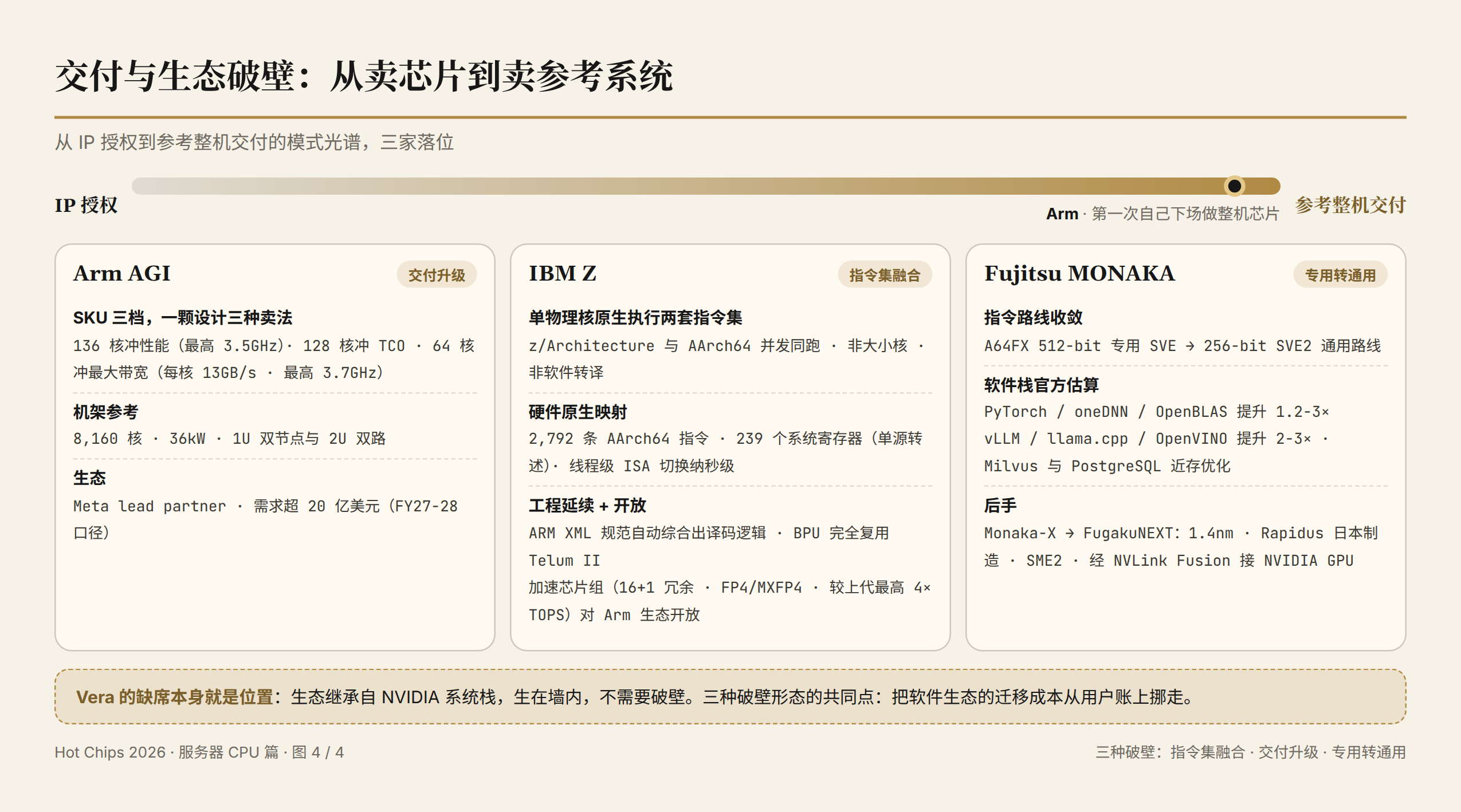Click the Arm AGI card heading
The image size is (1461, 812).
[x=122, y=274]
